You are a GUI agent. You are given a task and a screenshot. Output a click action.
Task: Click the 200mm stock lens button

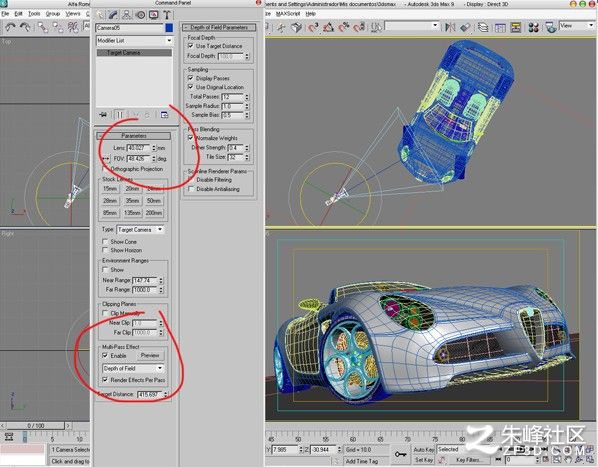click(x=154, y=213)
